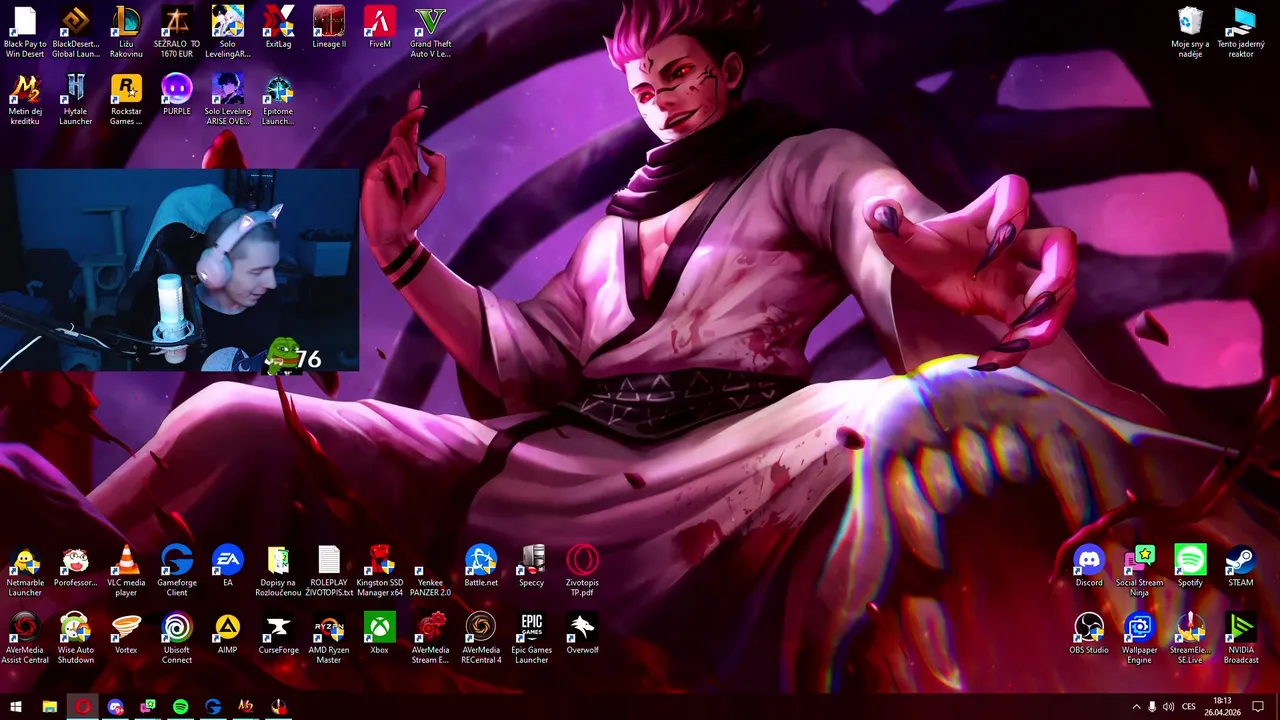The width and height of the screenshot is (1280, 720).
Task: Click the microphone tray icon
Action: [x=1152, y=707]
